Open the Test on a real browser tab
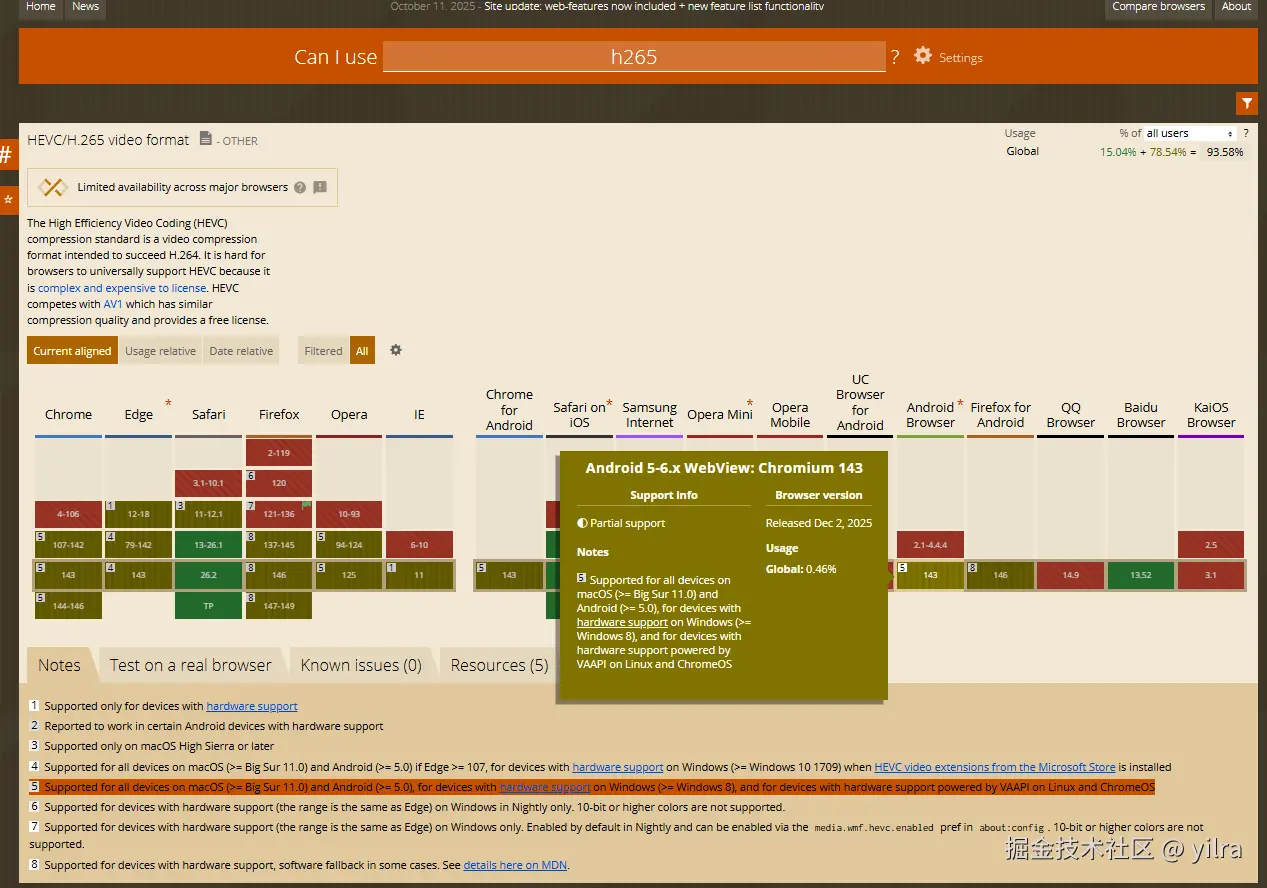 click(190, 665)
